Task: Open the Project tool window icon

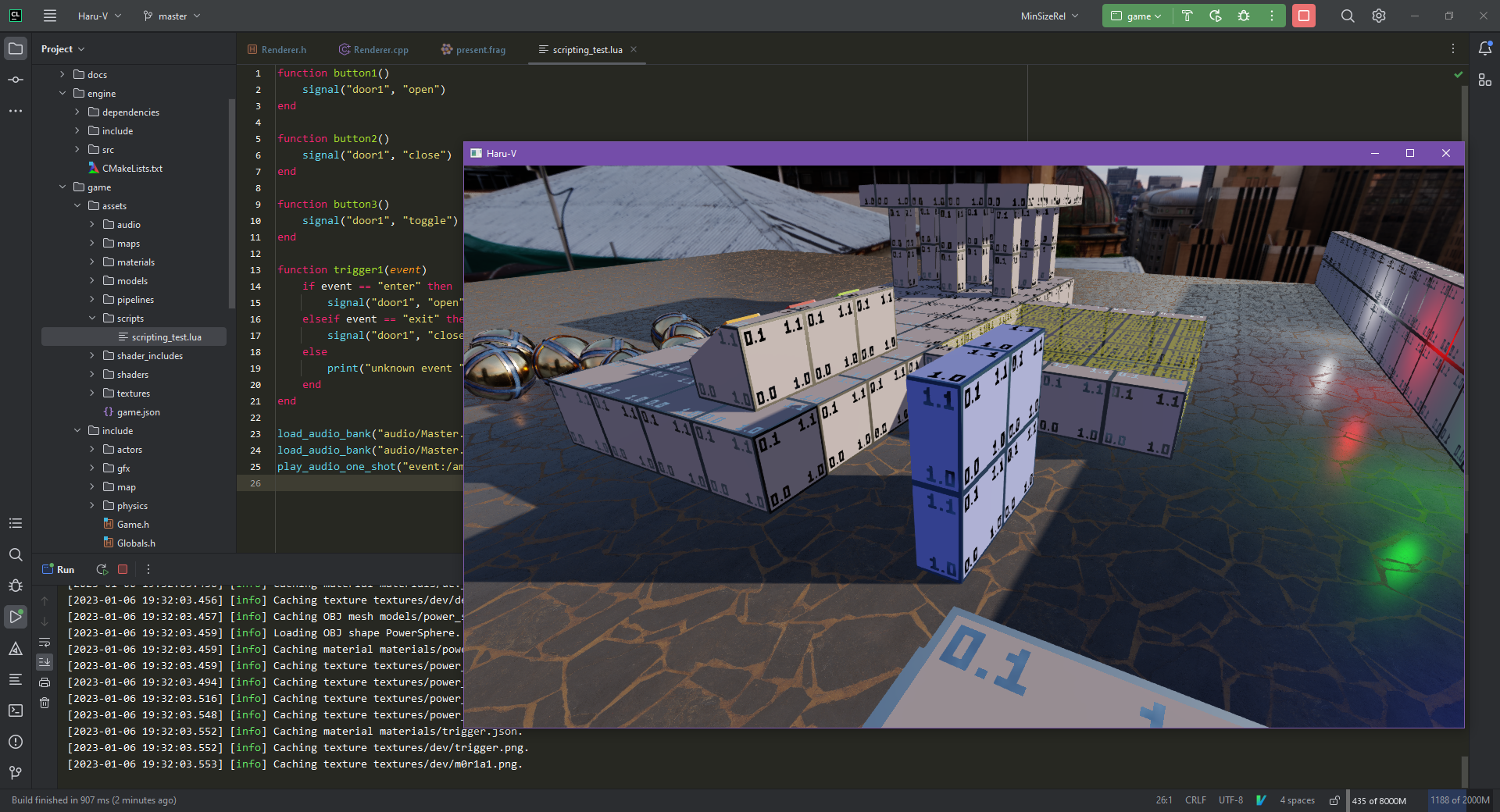Action: pyautogui.click(x=16, y=48)
